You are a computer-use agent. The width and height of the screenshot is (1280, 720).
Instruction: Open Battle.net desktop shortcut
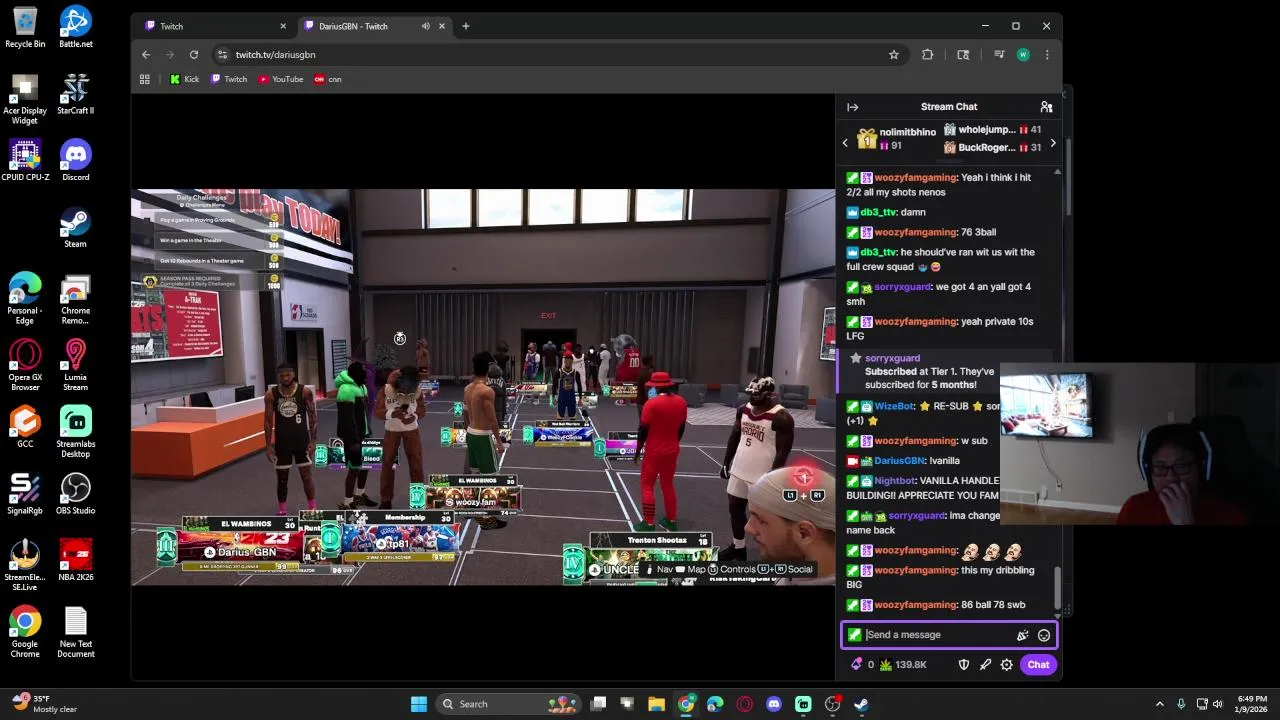tap(76, 27)
